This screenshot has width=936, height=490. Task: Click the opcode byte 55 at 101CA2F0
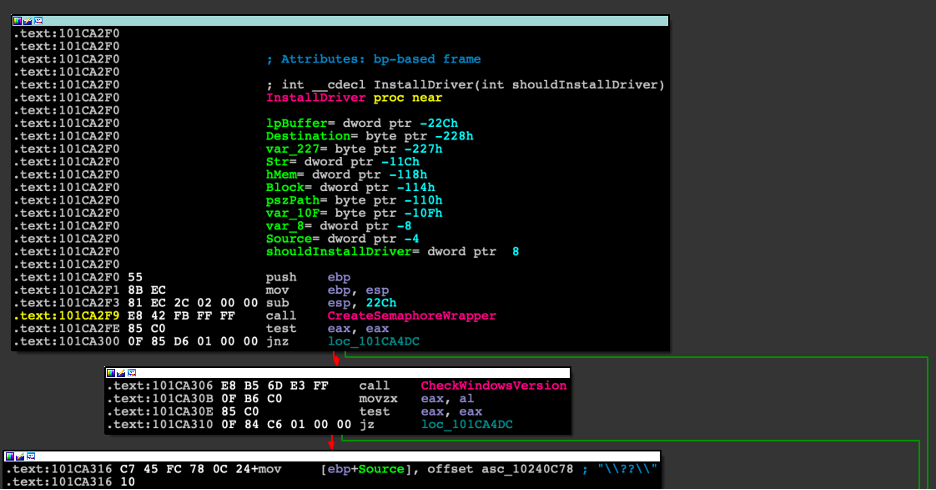coord(135,278)
